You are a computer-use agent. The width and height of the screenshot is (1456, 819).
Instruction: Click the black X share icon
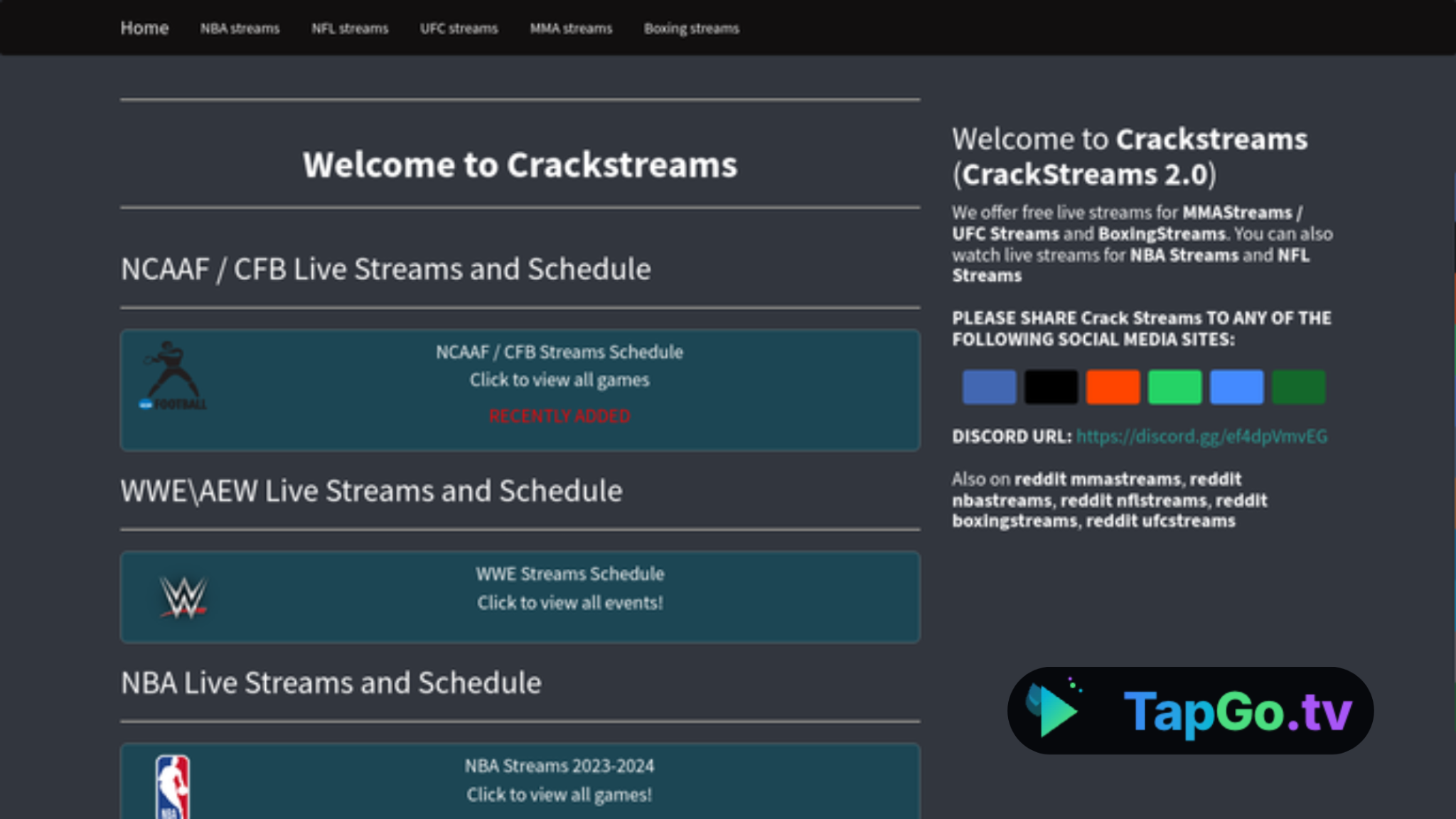pyautogui.click(x=1050, y=387)
